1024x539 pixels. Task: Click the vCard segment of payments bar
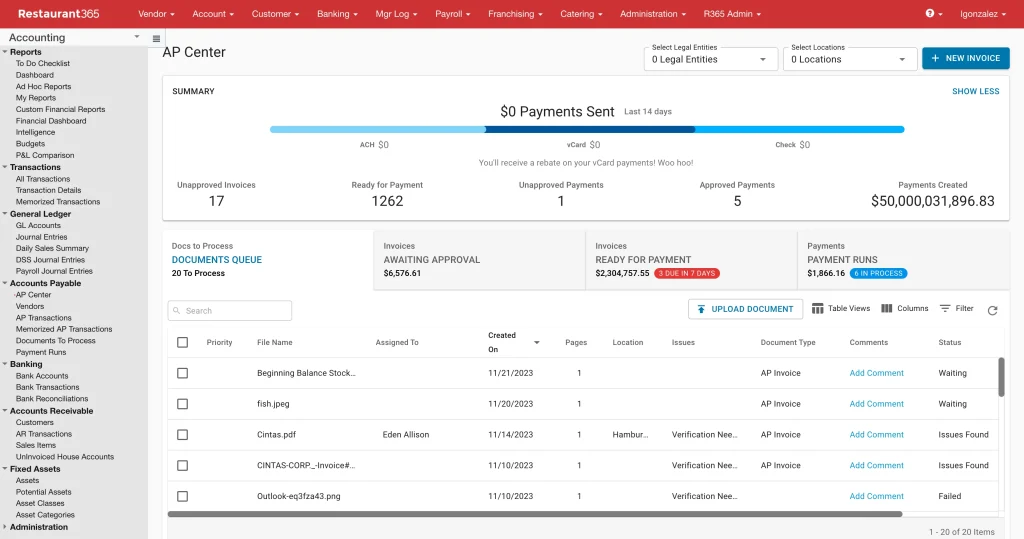590,130
